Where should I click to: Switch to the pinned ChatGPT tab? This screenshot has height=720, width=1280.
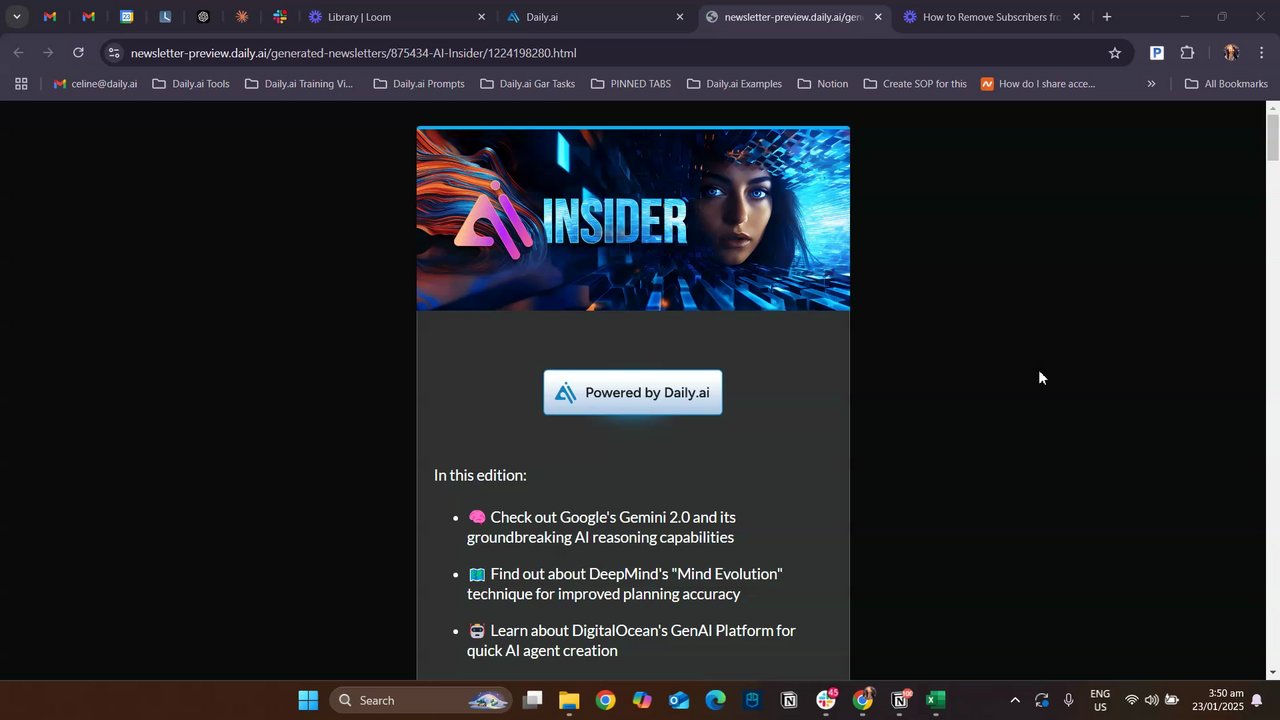tap(203, 17)
